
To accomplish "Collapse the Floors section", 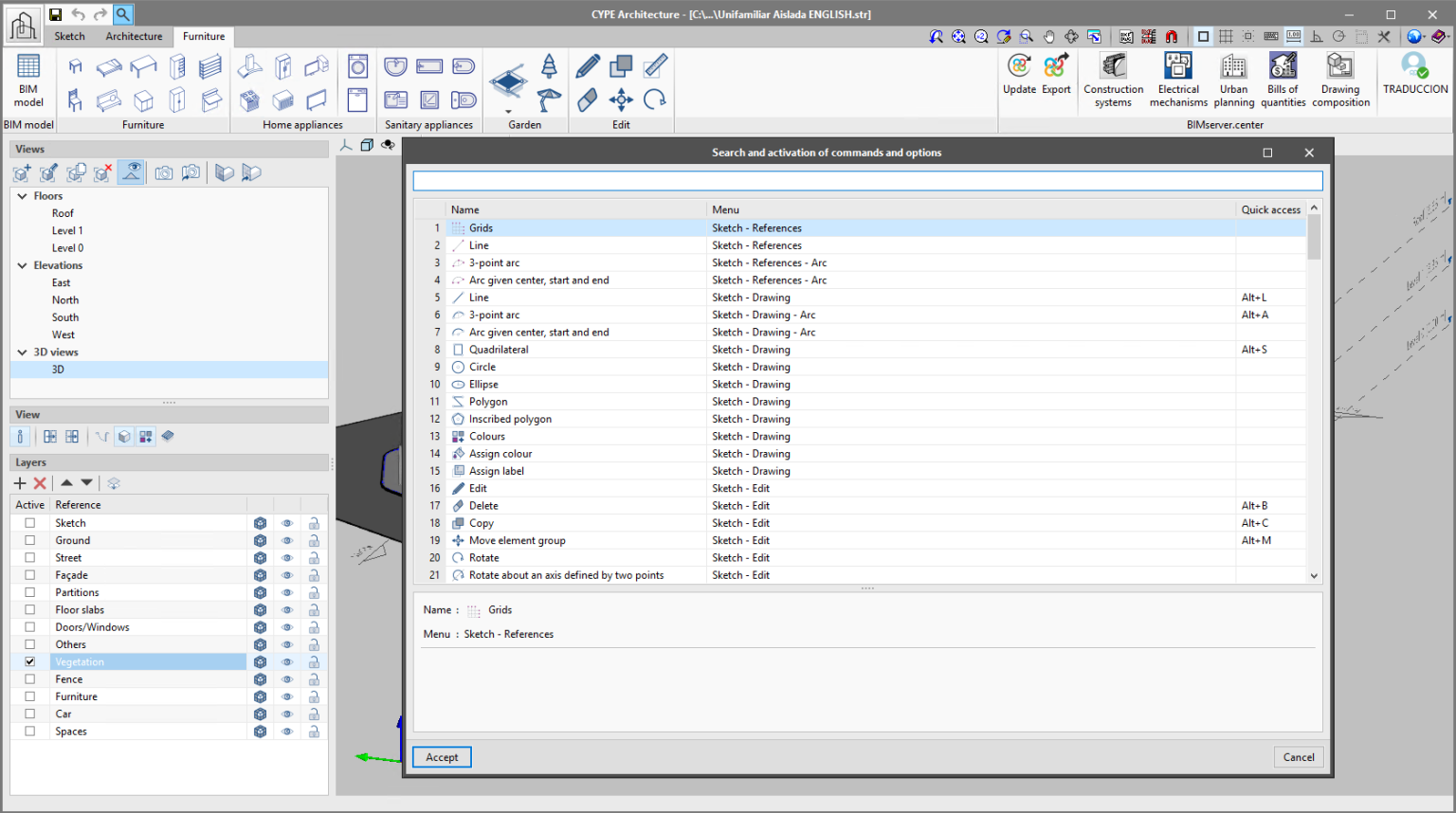I will point(22,195).
